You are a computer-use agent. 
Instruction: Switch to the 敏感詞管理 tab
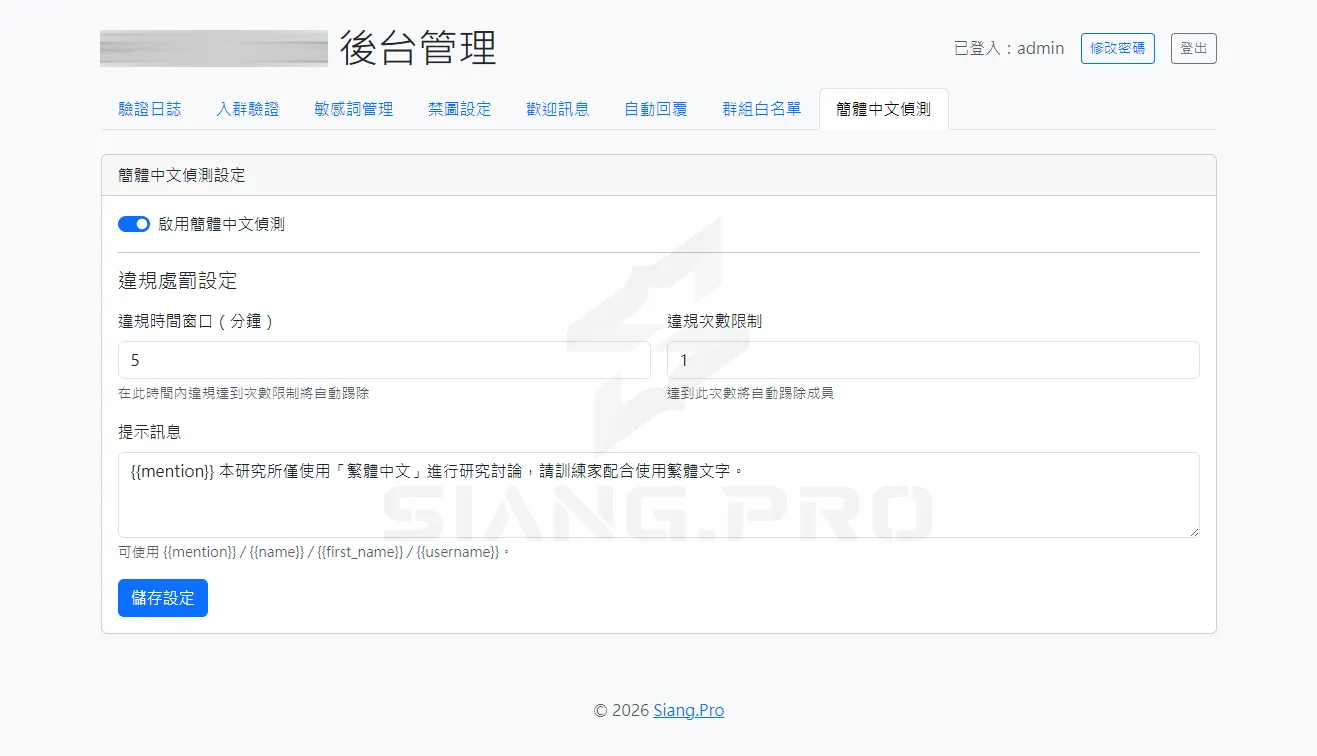352,110
